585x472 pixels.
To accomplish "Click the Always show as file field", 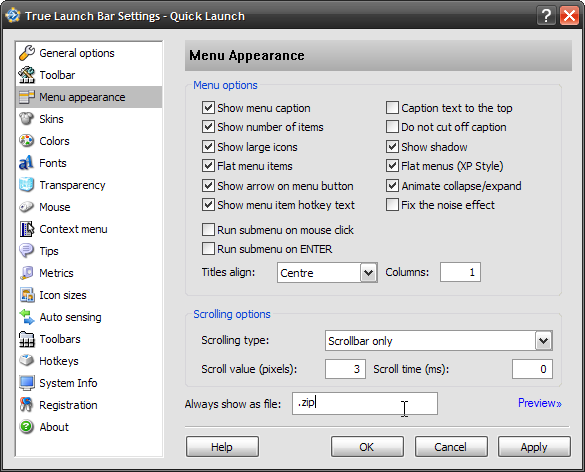I will click(365, 403).
